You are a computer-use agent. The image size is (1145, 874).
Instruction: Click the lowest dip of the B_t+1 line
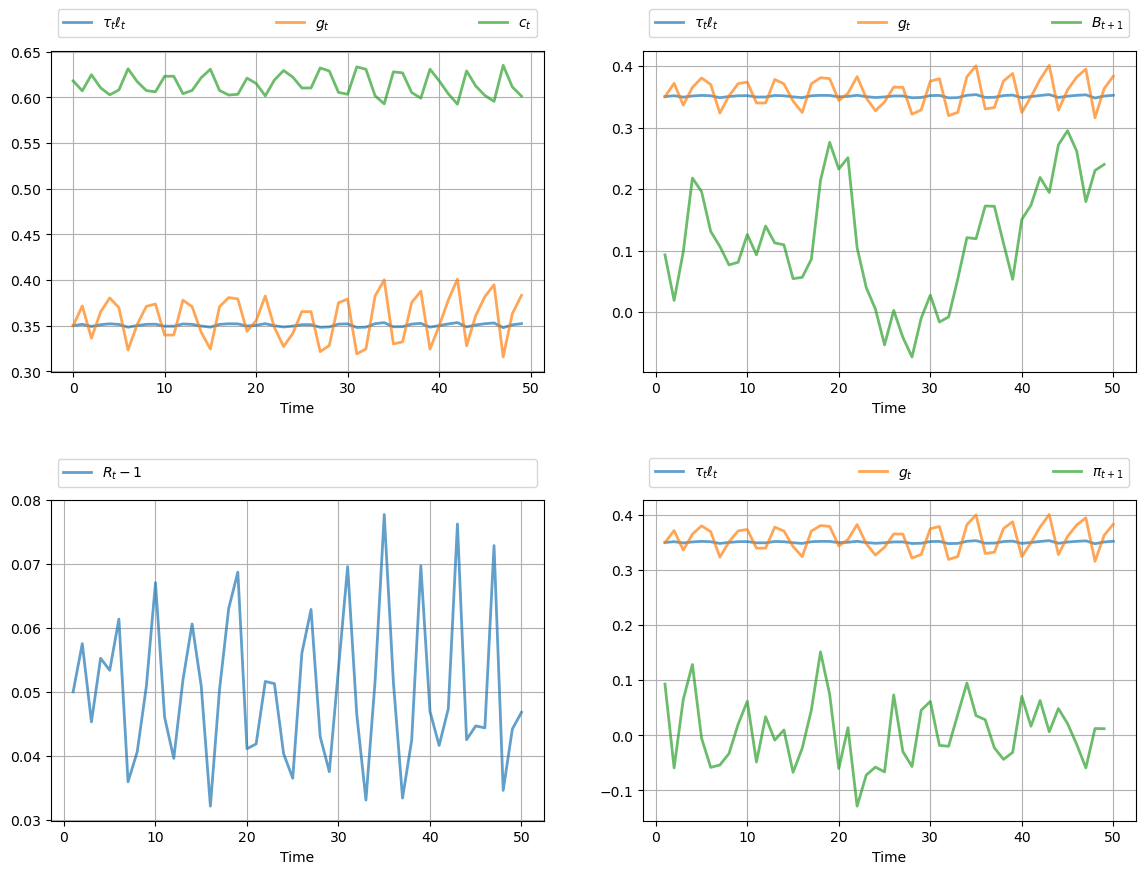[x=911, y=357]
